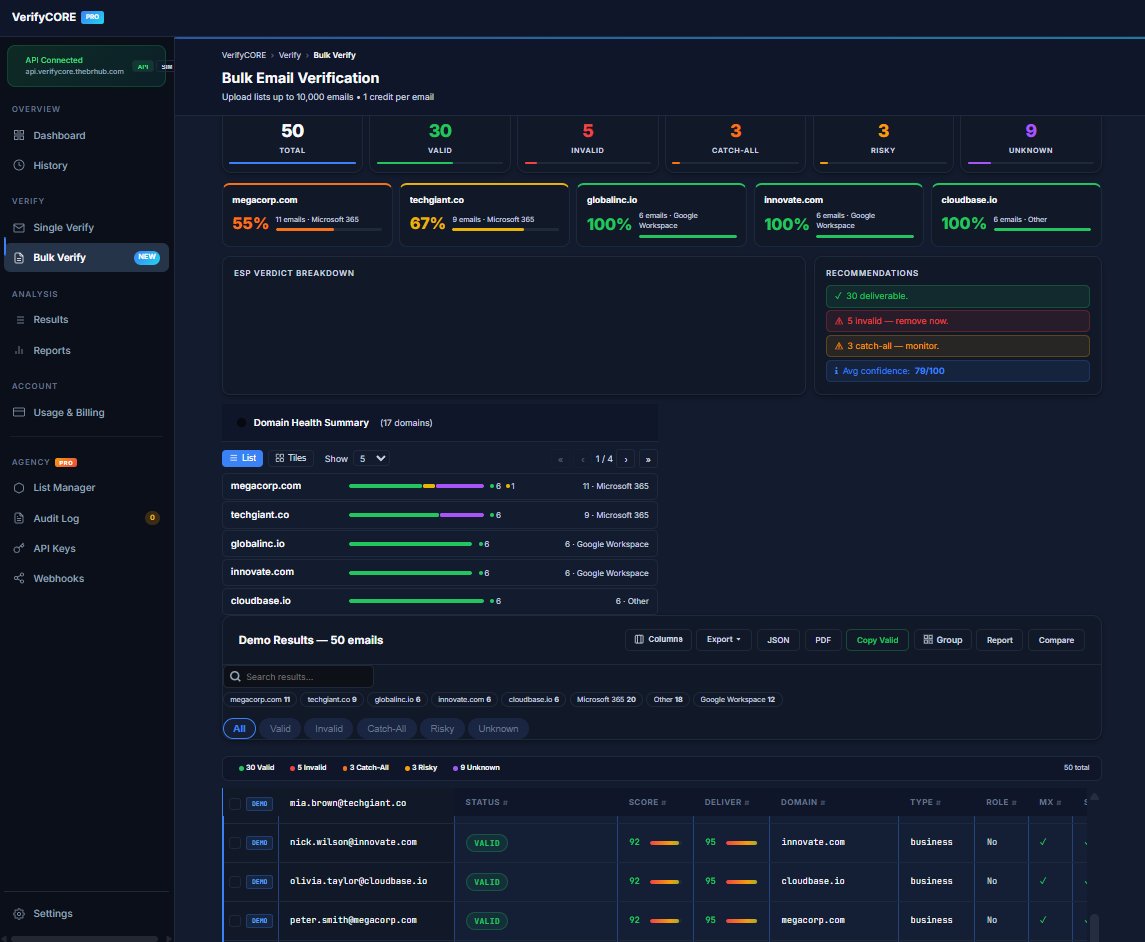Expand the Export dropdown menu

click(x=723, y=640)
